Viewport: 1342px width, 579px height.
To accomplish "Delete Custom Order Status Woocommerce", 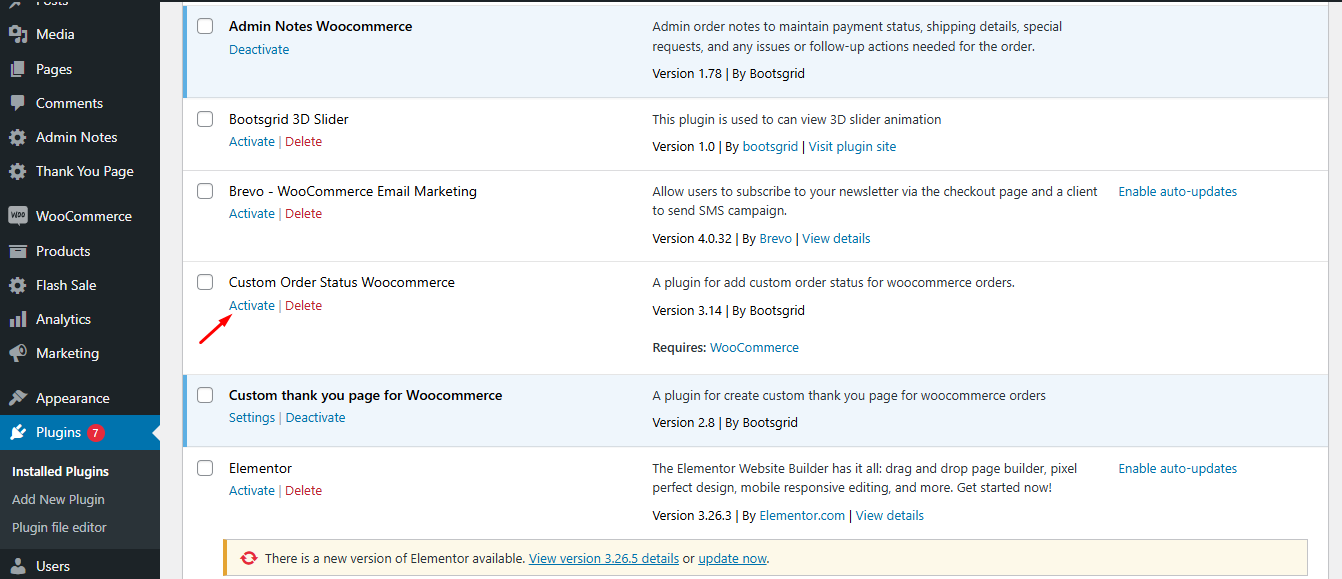I will click(304, 305).
